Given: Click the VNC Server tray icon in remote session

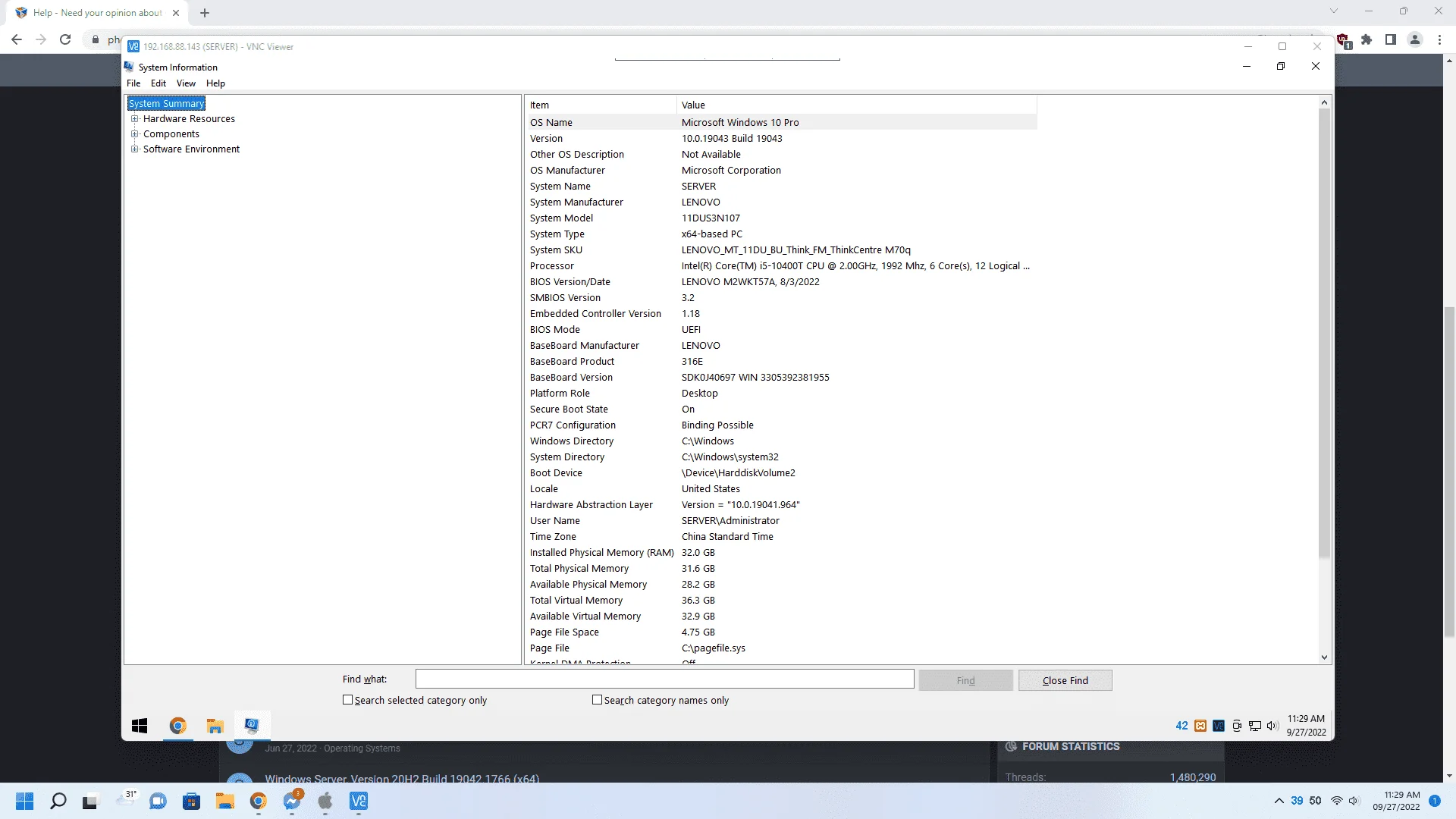Looking at the screenshot, I should pyautogui.click(x=1219, y=726).
